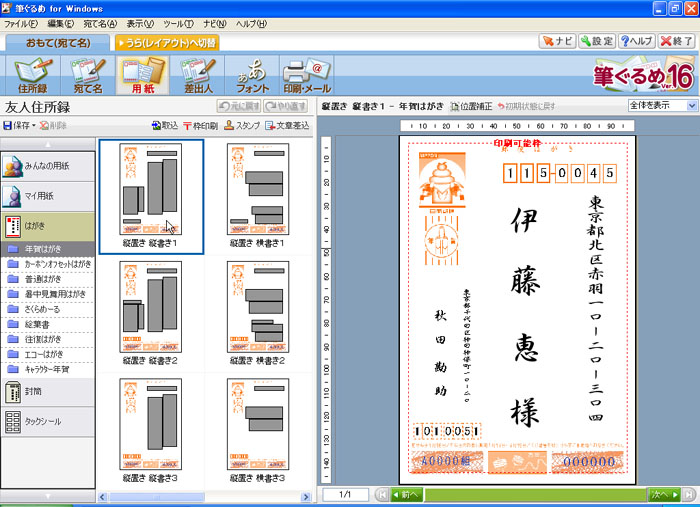700x507 pixels.
Task: Click the 文章差込 text insert tool
Action: (289, 125)
